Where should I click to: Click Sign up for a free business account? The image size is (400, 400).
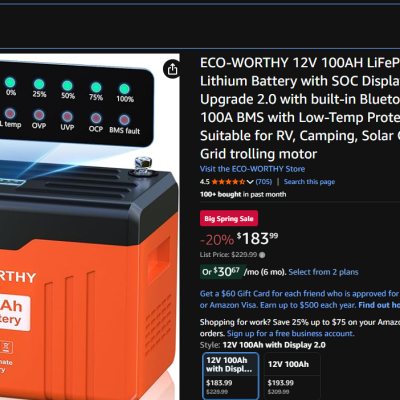pos(290,334)
